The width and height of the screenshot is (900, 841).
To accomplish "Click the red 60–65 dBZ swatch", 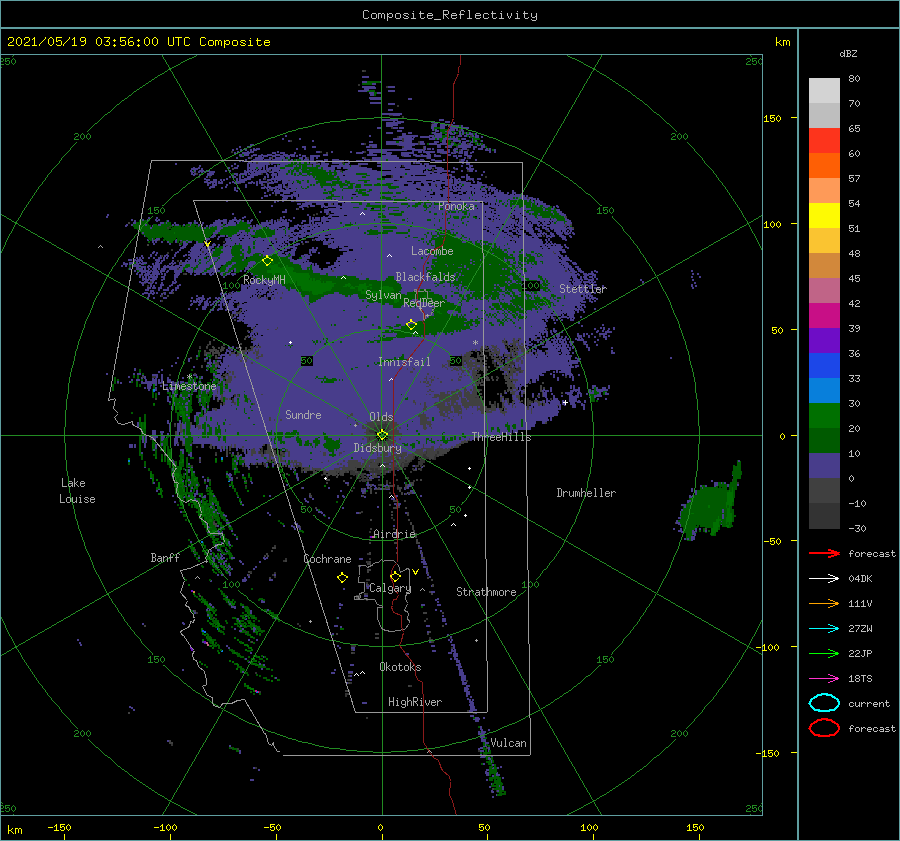I will pos(824,141).
